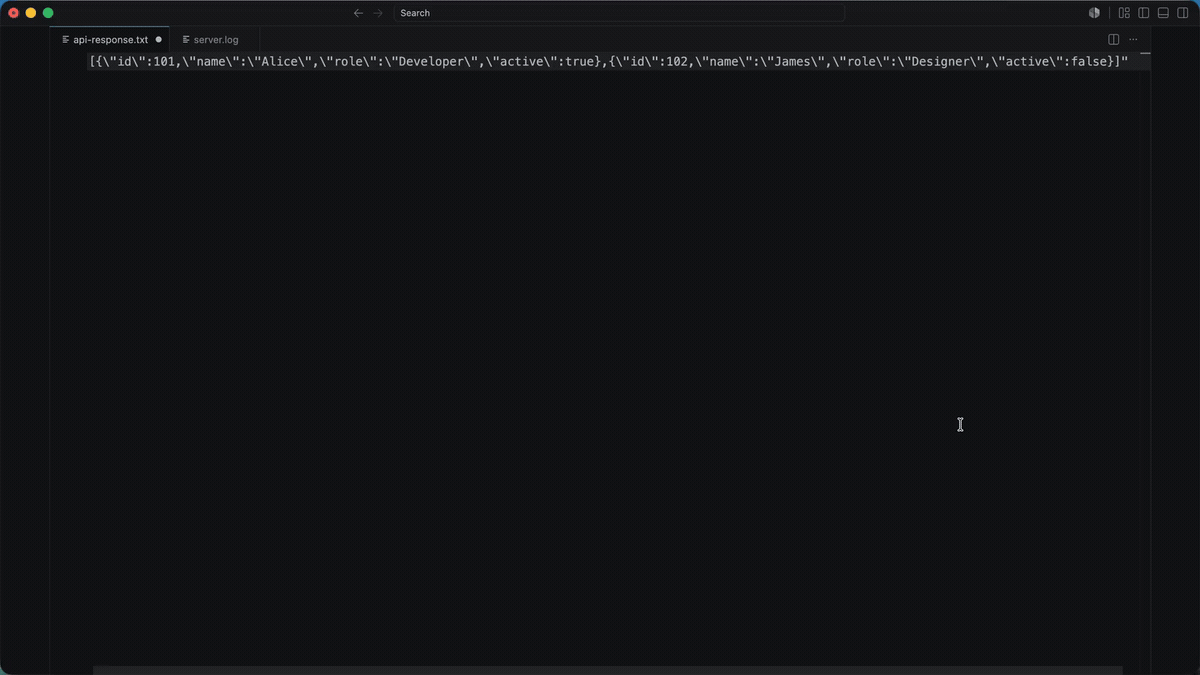Click the horizontal scrollbar at the bottom

608,670
